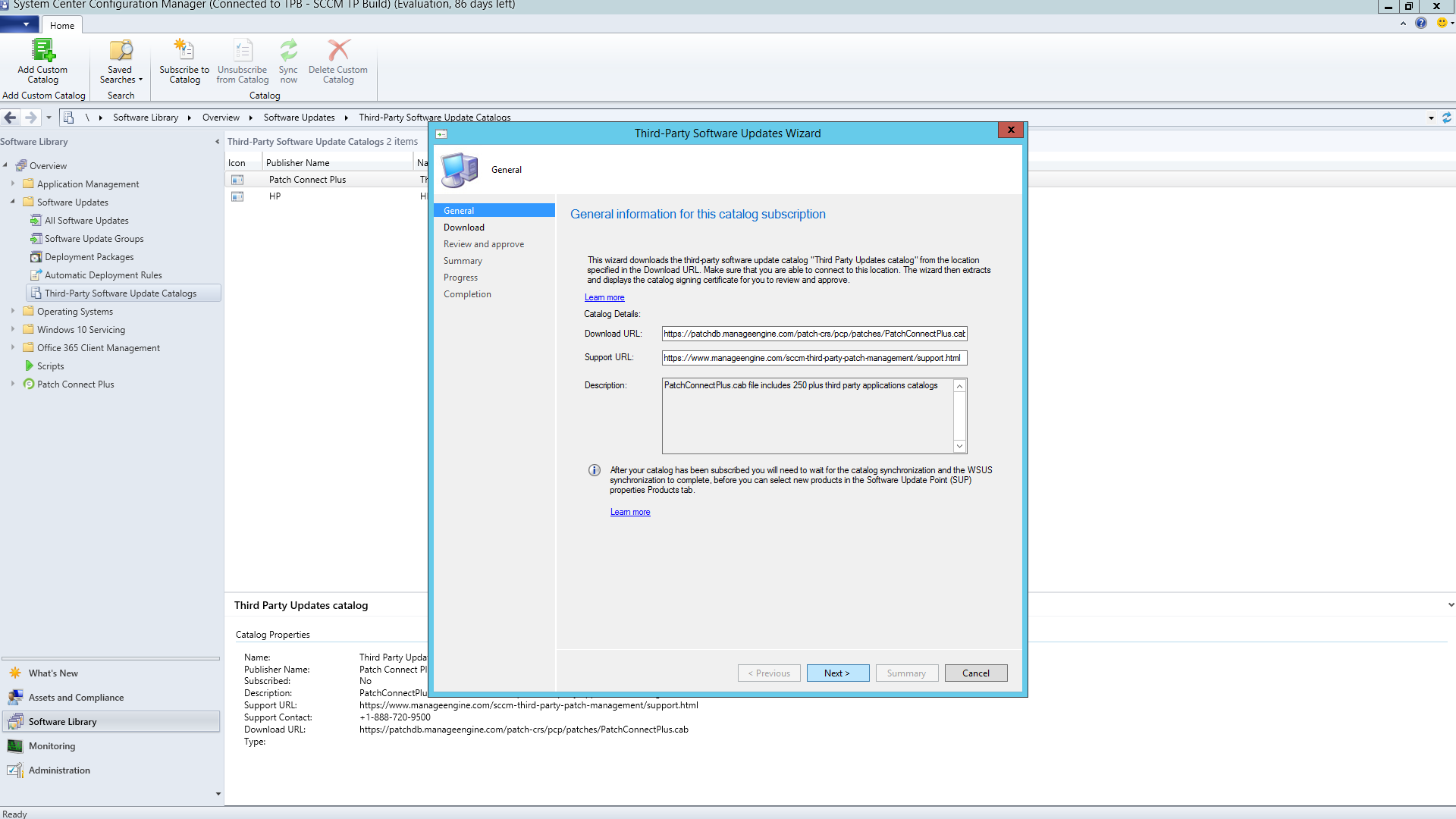Click the refresh icon beside the address bar

point(1447,118)
